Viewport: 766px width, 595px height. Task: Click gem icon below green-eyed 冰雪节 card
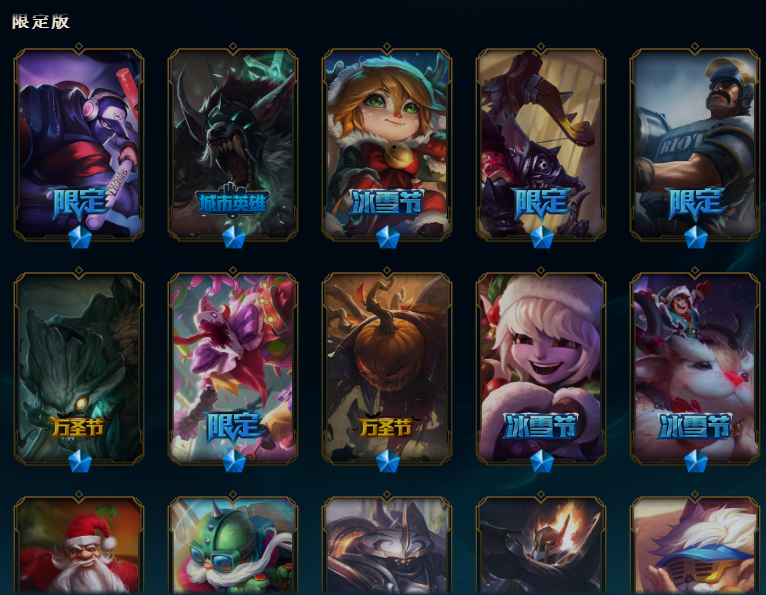pos(387,237)
